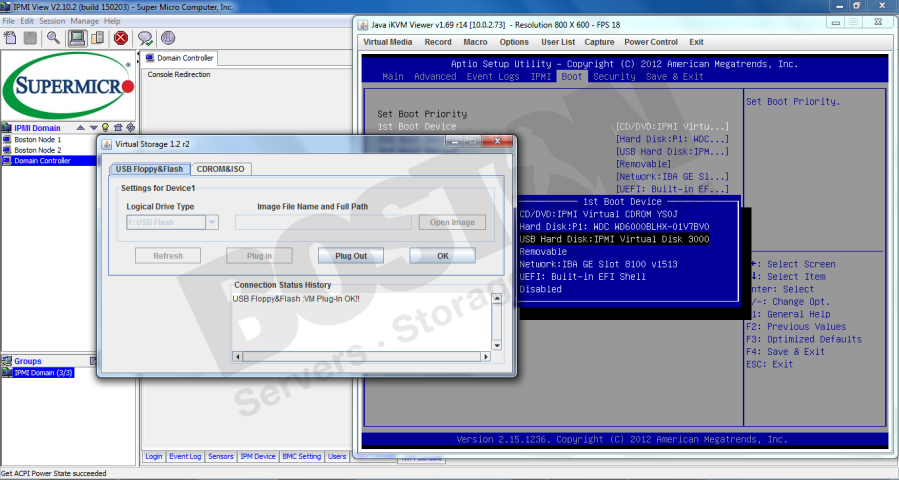Click the Image File Name and Full Path field

pyautogui.click(x=323, y=223)
